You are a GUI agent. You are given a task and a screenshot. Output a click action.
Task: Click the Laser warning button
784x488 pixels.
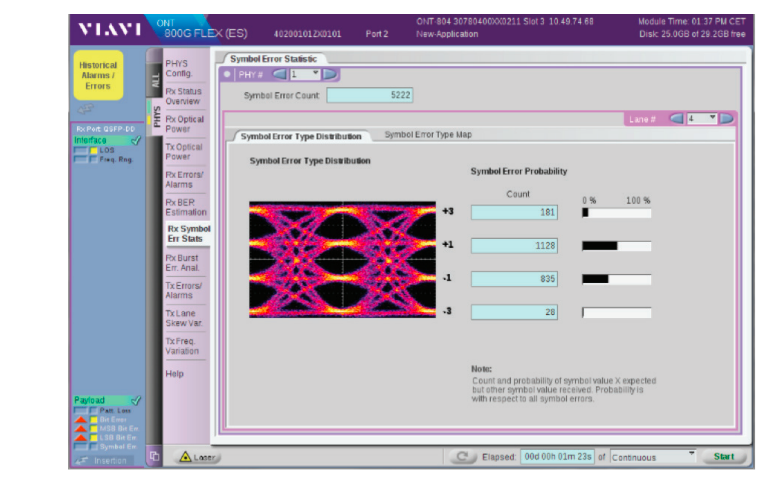pos(198,457)
